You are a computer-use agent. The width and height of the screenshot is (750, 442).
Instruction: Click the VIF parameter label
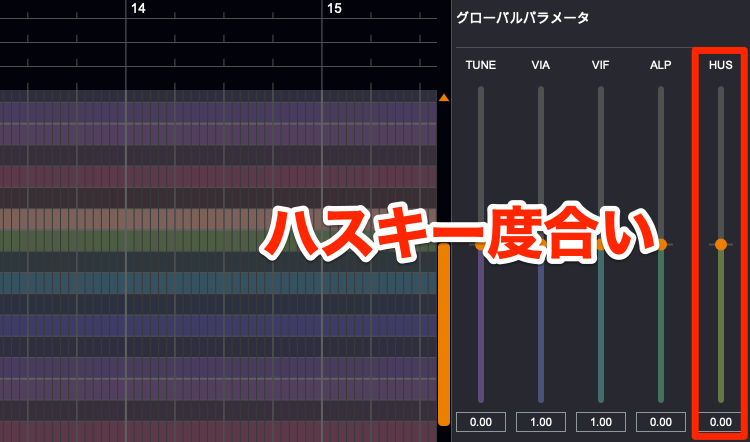(600, 65)
